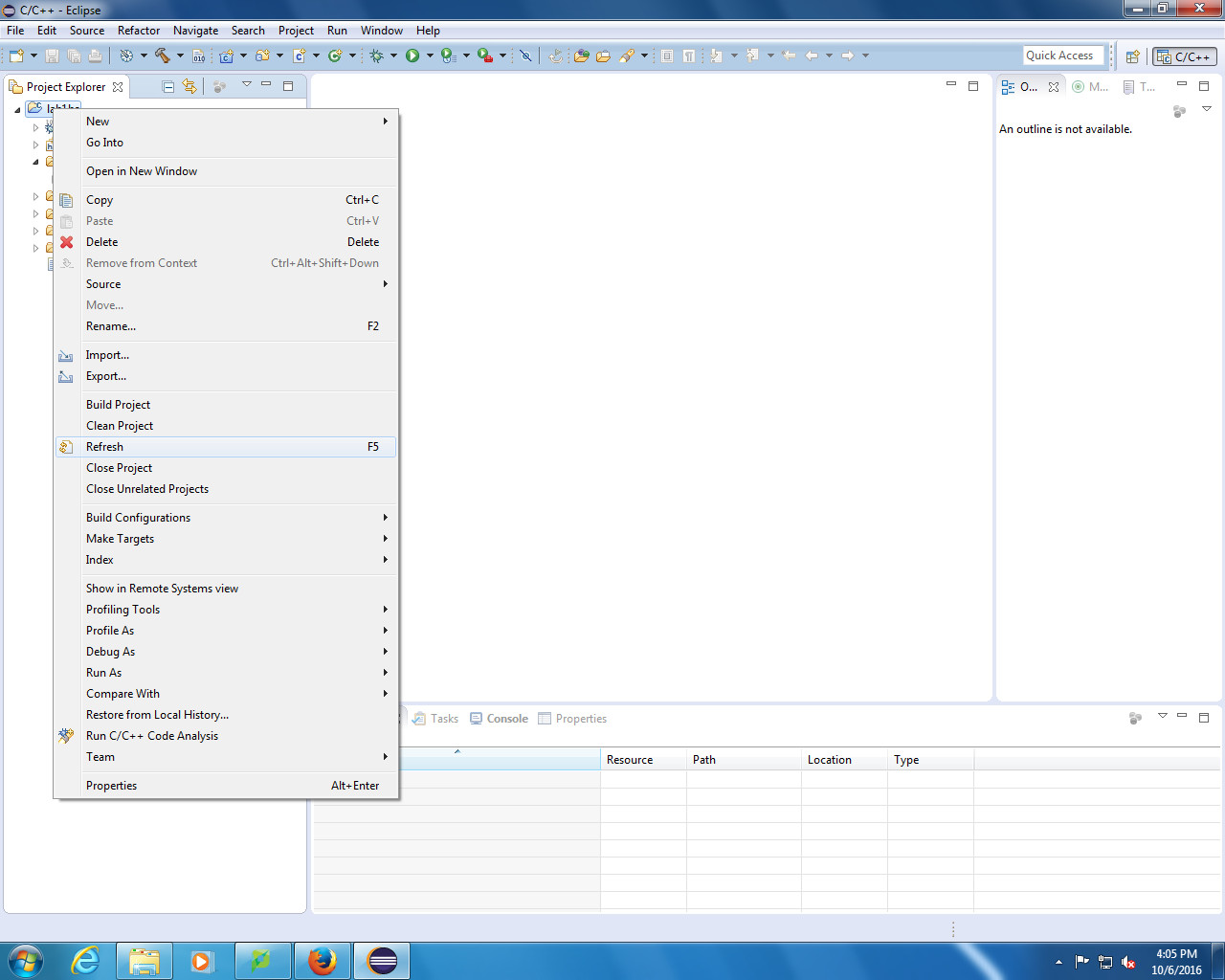The image size is (1225, 980).
Task: Toggle Block Selection mode
Action: [x=667, y=56]
